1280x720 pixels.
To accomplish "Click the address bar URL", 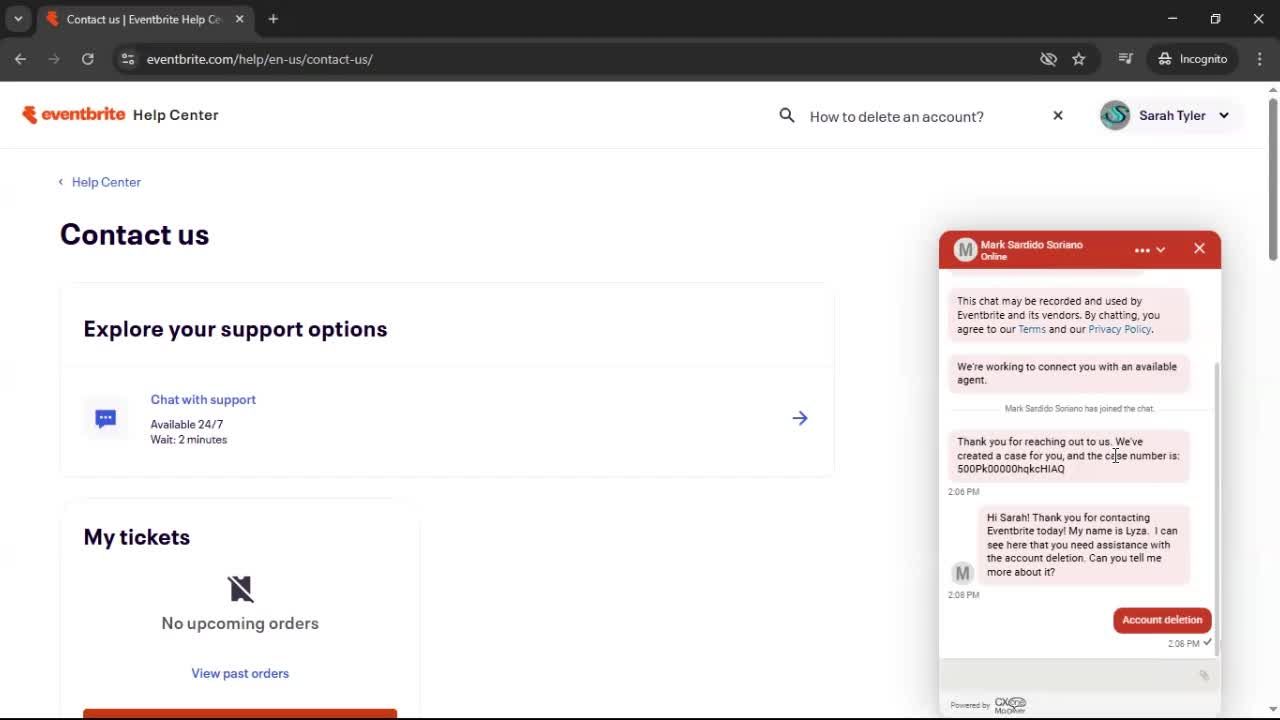I will click(260, 59).
